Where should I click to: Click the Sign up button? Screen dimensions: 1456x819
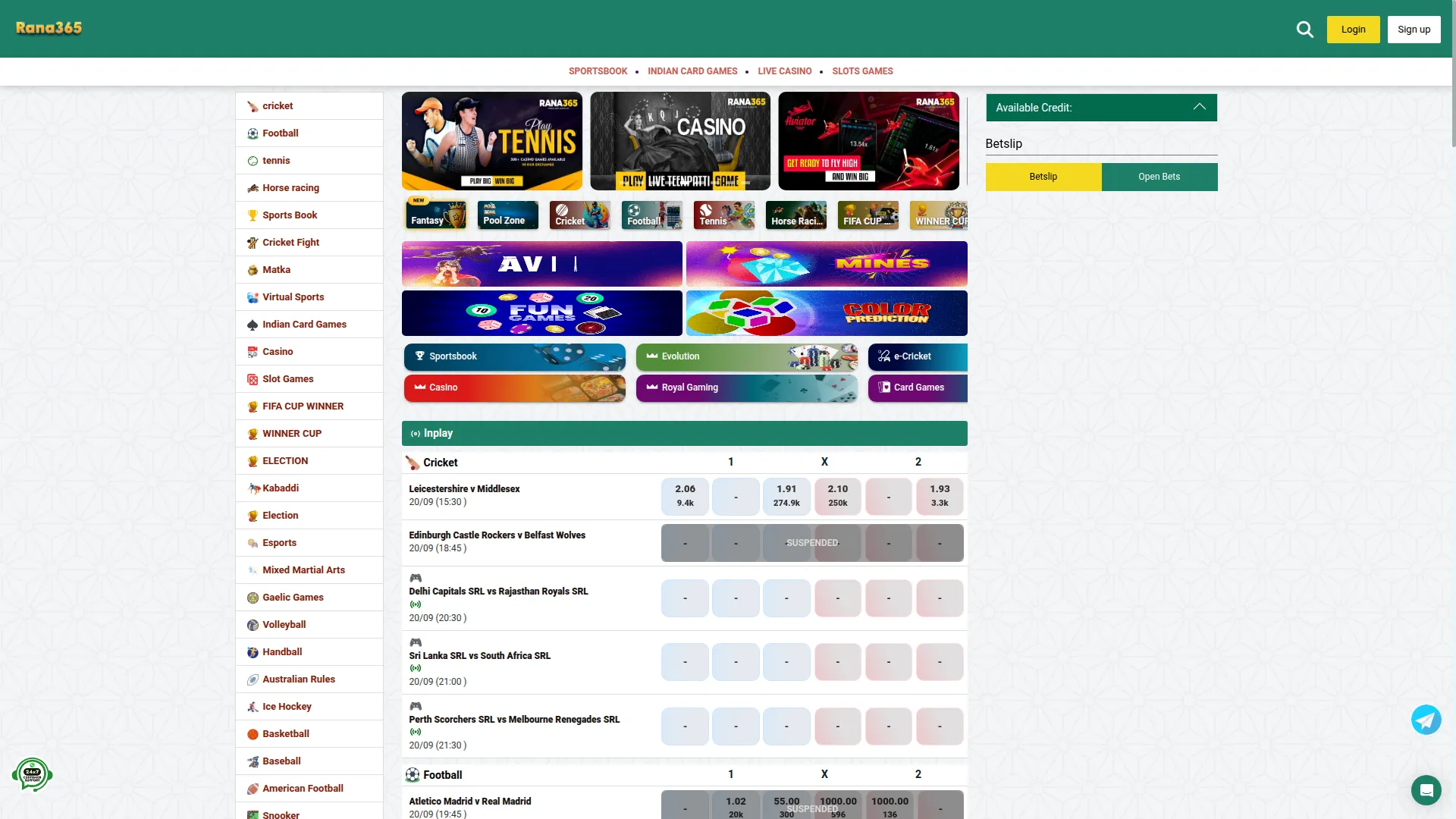pyautogui.click(x=1414, y=30)
